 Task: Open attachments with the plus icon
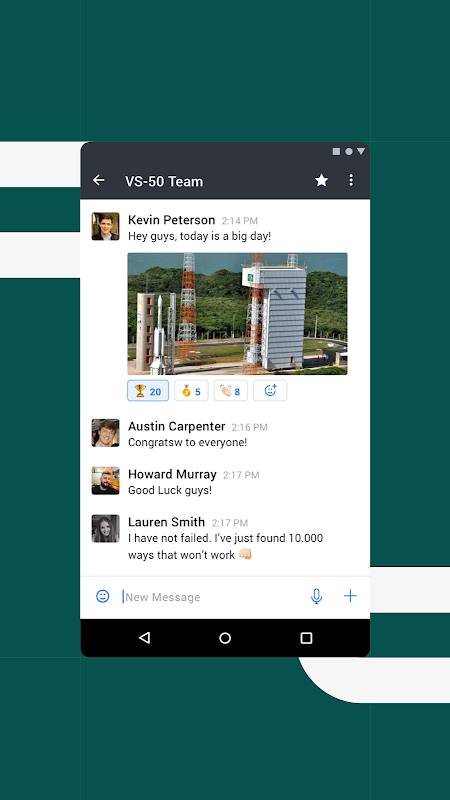(350, 596)
